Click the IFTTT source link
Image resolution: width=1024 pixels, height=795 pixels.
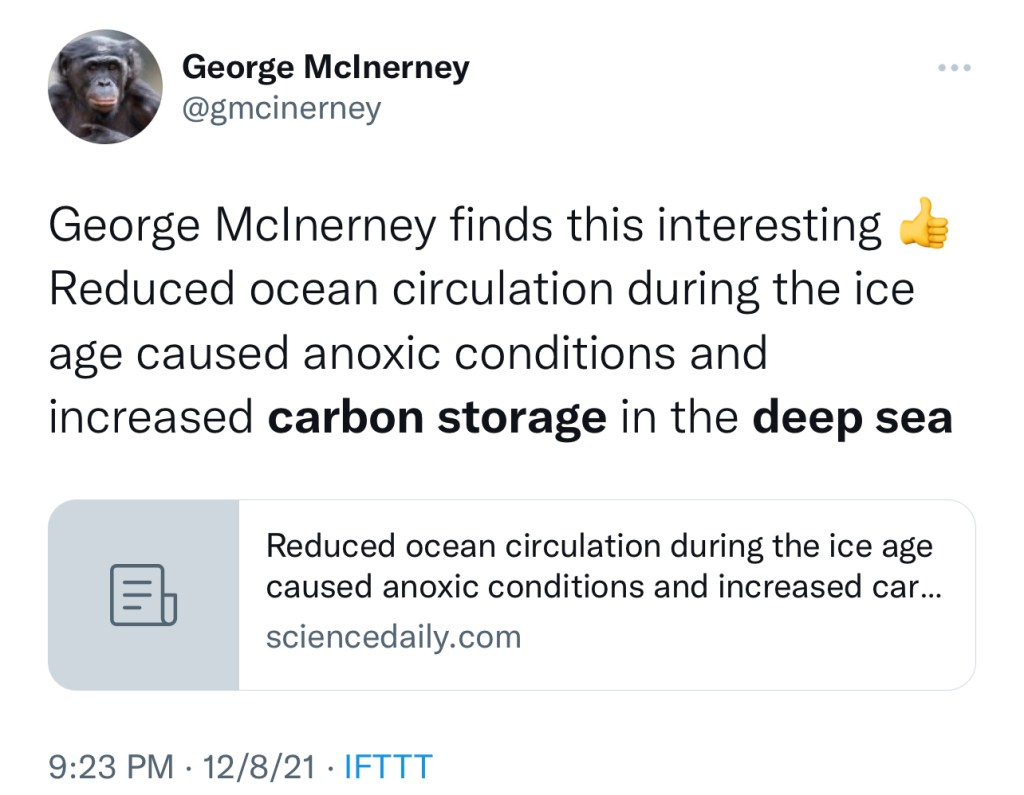coord(388,767)
